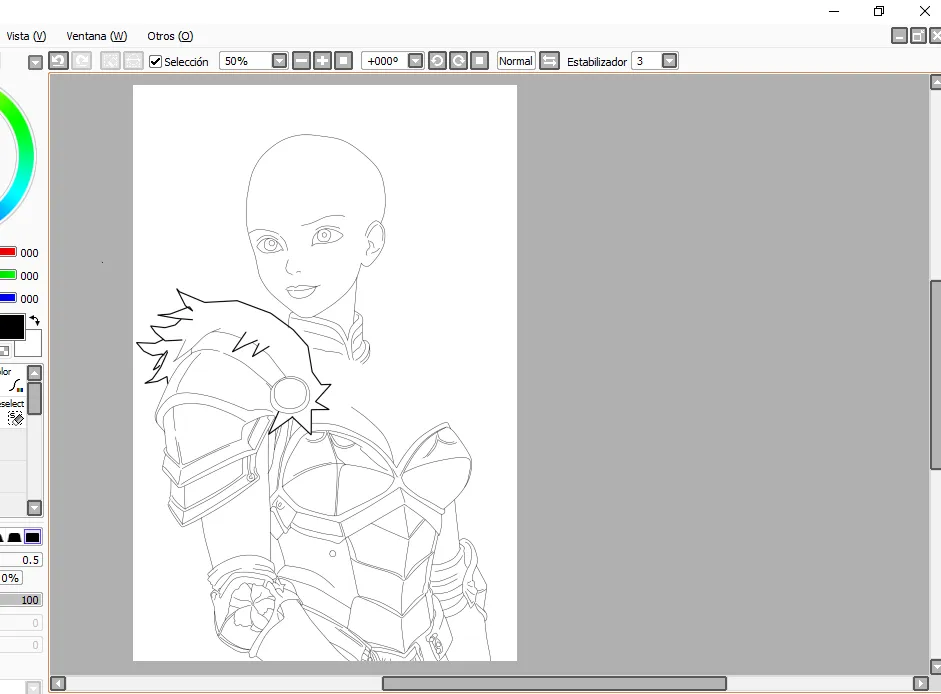941x694 pixels.
Task: Click the blue RGB channel slider
Action: pos(8,298)
